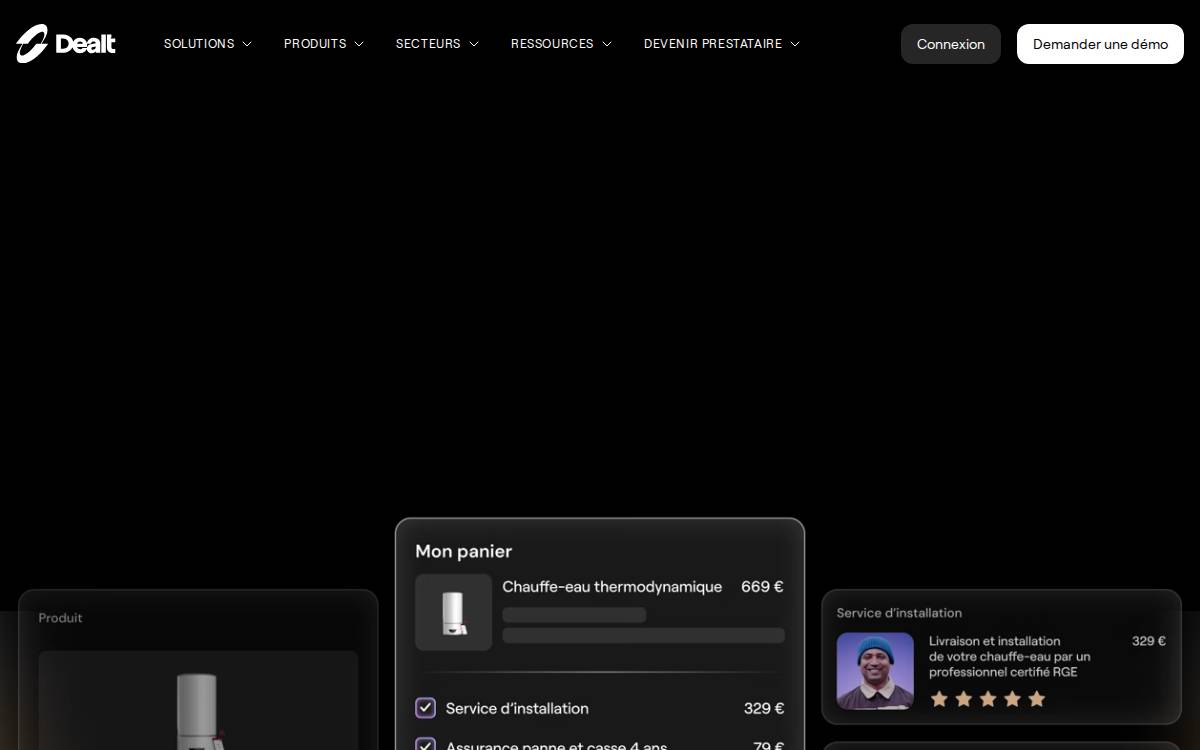Click the 669 € price
1200x750 pixels.
(762, 587)
